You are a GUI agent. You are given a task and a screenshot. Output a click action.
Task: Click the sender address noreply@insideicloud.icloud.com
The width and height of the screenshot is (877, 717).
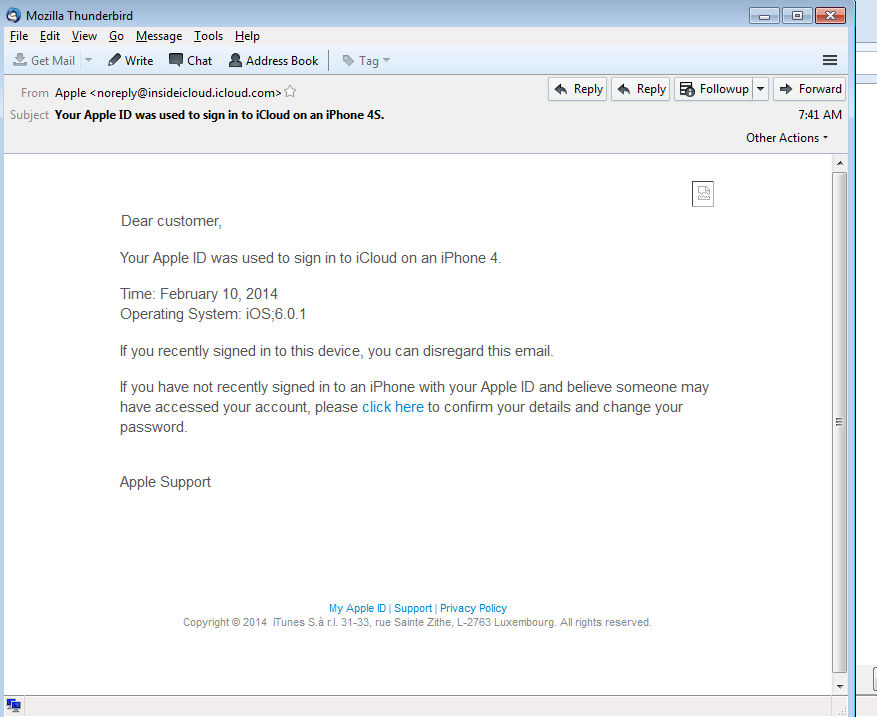click(185, 93)
